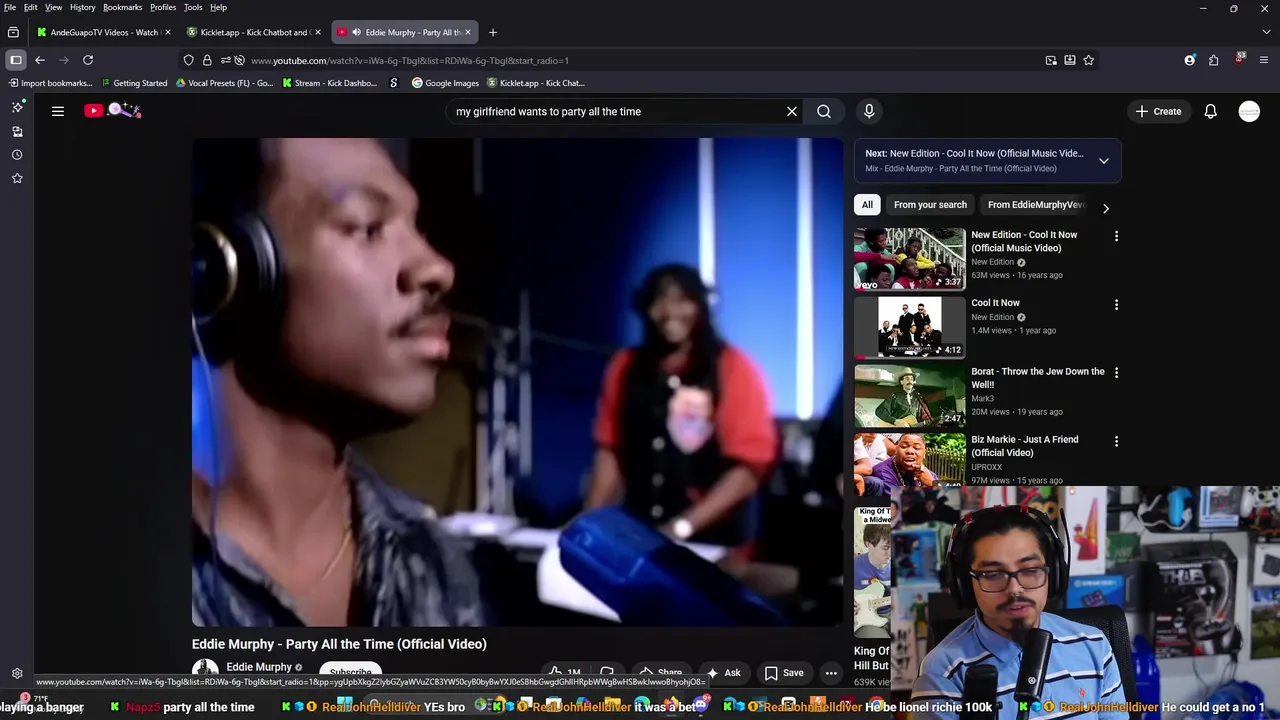Image resolution: width=1280 pixels, height=720 pixels.
Task: Open options for Biz Markie video
Action: point(1116,441)
